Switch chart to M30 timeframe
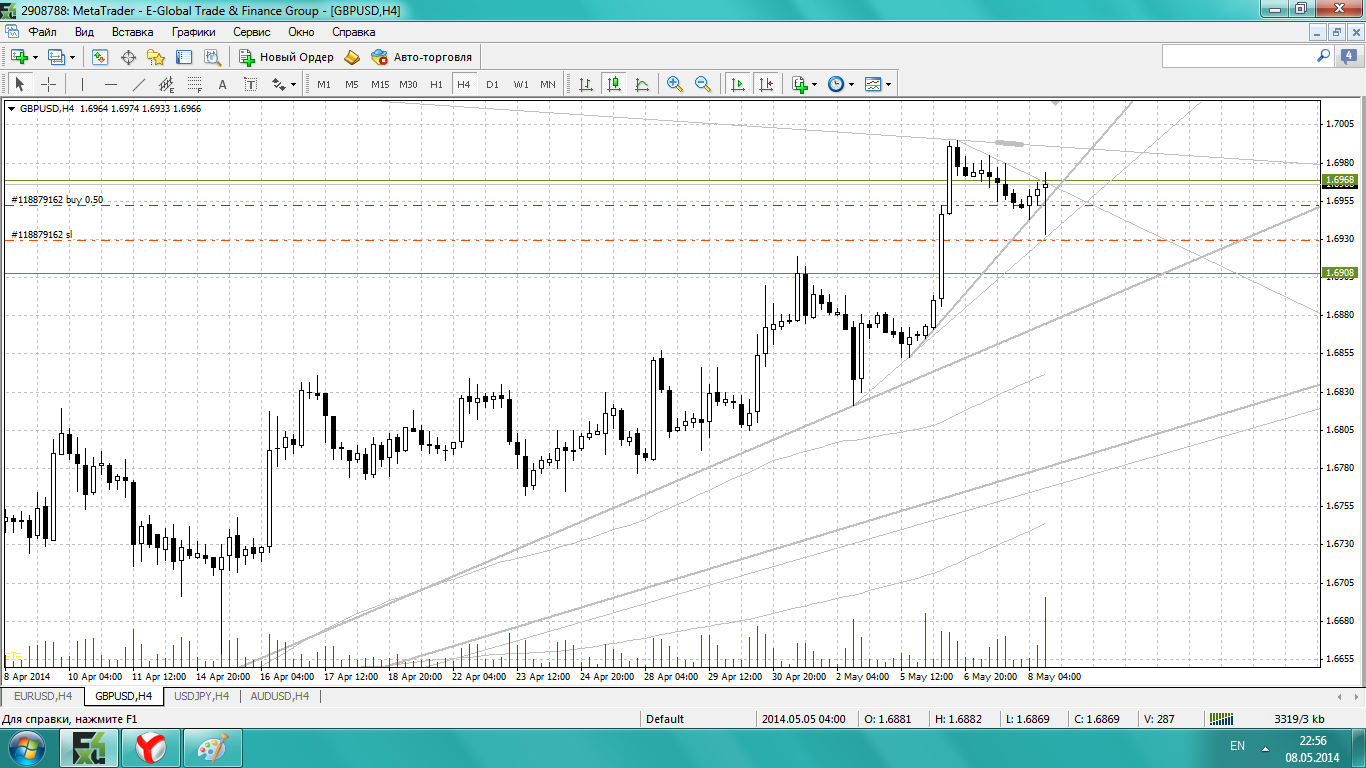Screen dimensions: 1366x768 point(408,84)
